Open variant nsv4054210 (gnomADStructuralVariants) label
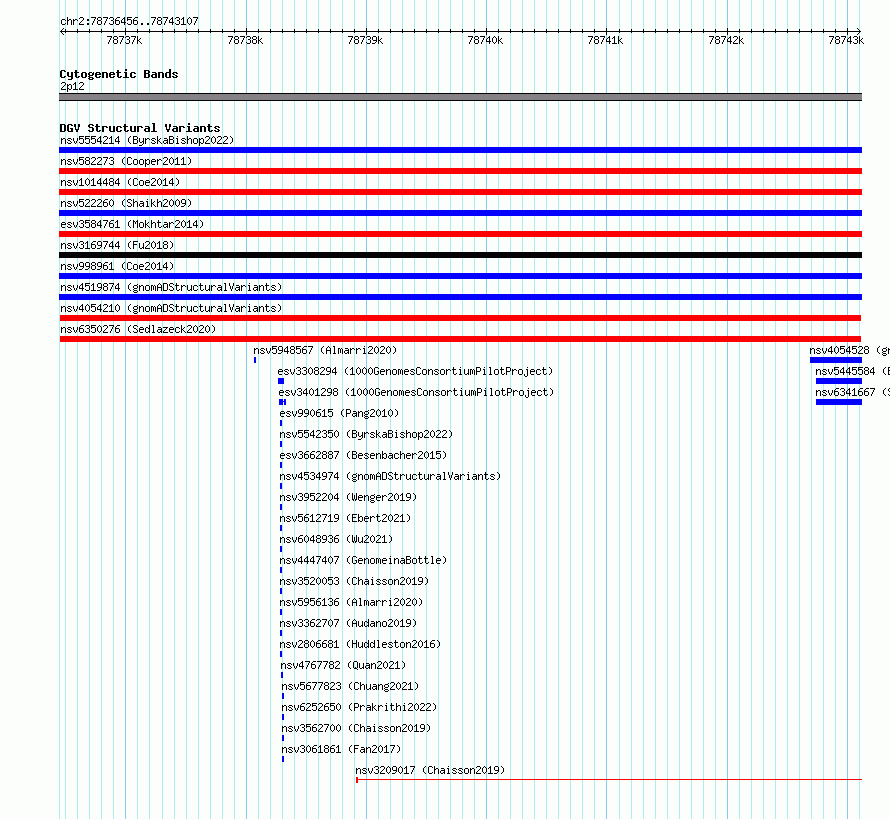The width and height of the screenshot is (890, 819). click(171, 308)
